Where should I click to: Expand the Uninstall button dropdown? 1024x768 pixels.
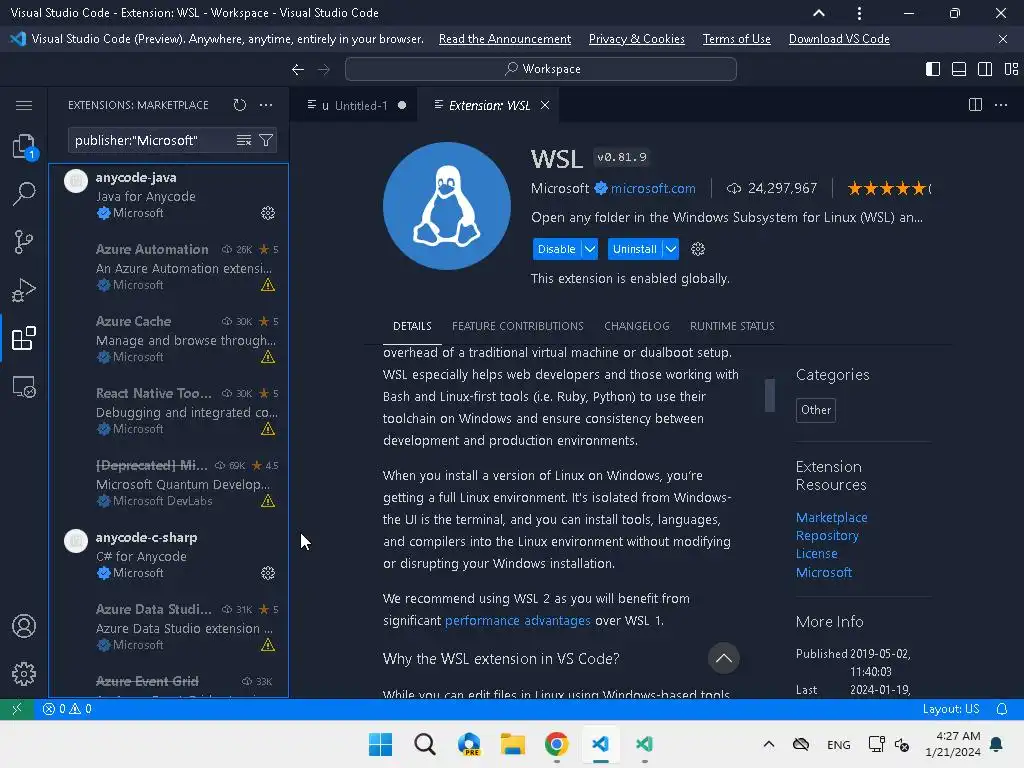[x=671, y=249]
